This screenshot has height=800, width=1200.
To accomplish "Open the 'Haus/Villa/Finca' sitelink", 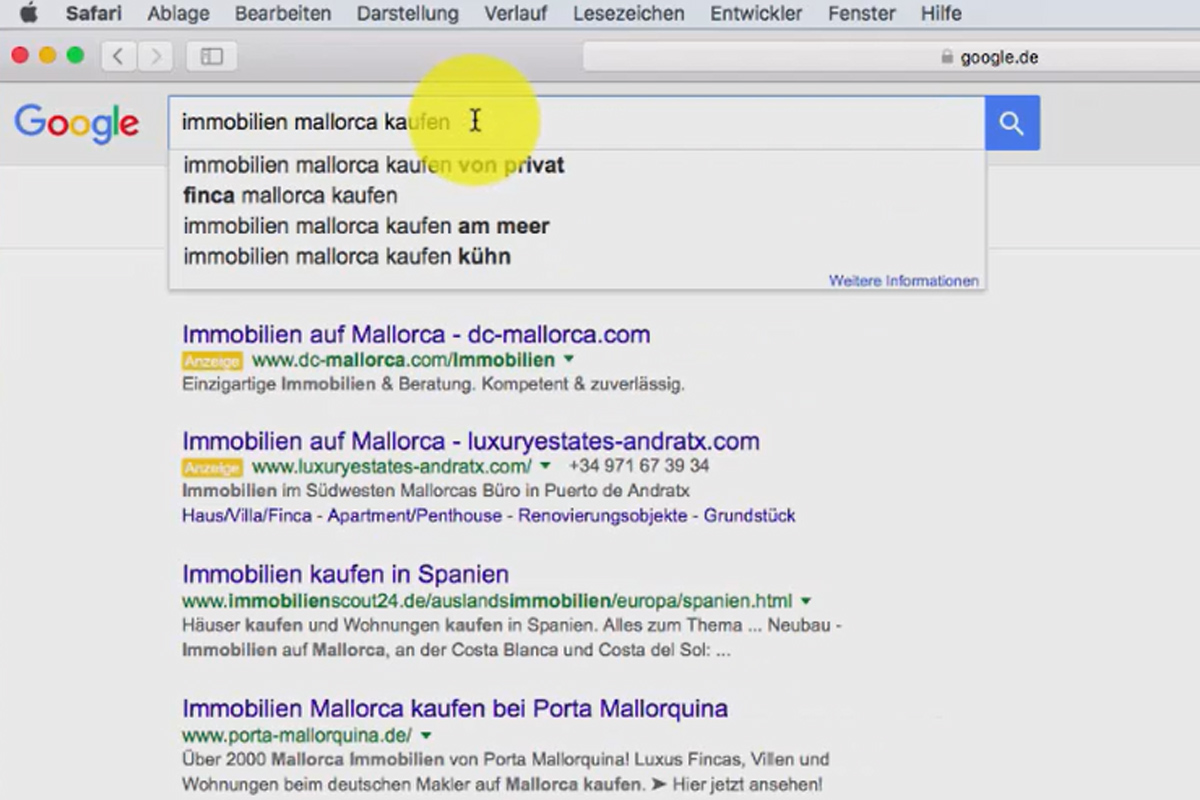I will [248, 516].
